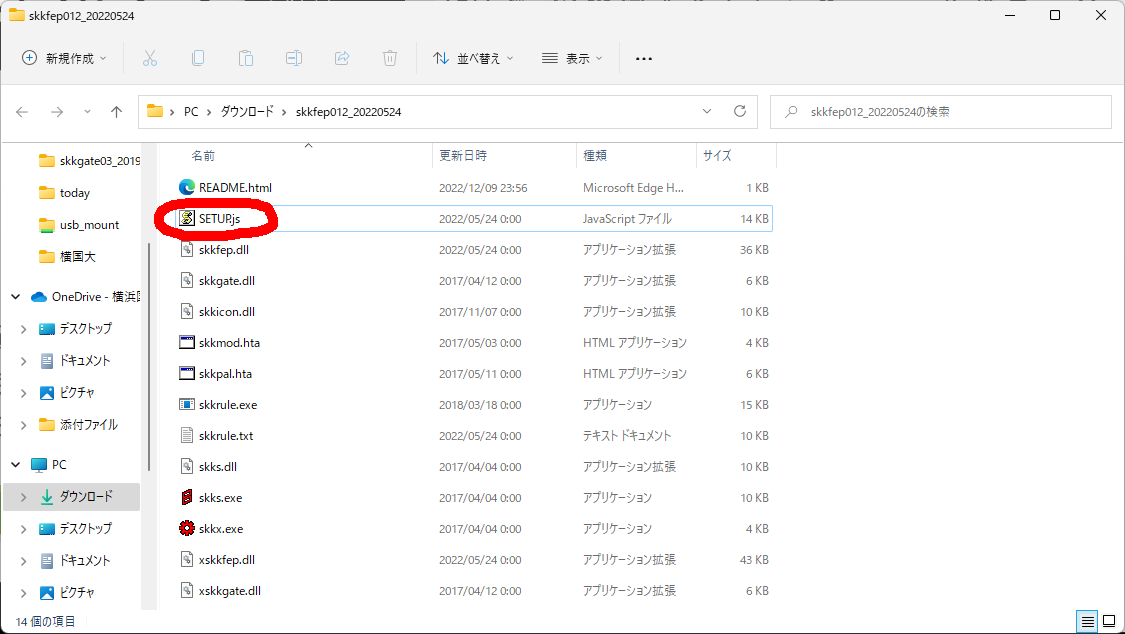This screenshot has height=634, width=1125.
Task: Open the 表示 view dropdown
Action: (572, 58)
